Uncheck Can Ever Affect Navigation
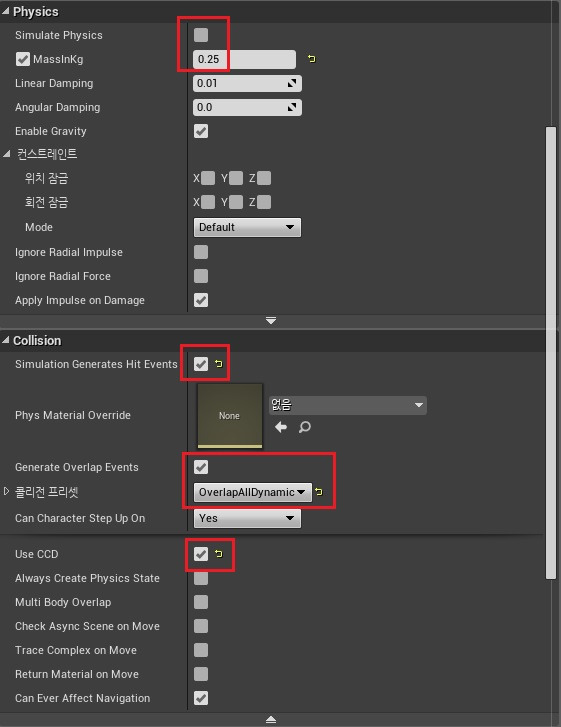The height and width of the screenshot is (727, 561). pyautogui.click(x=201, y=698)
